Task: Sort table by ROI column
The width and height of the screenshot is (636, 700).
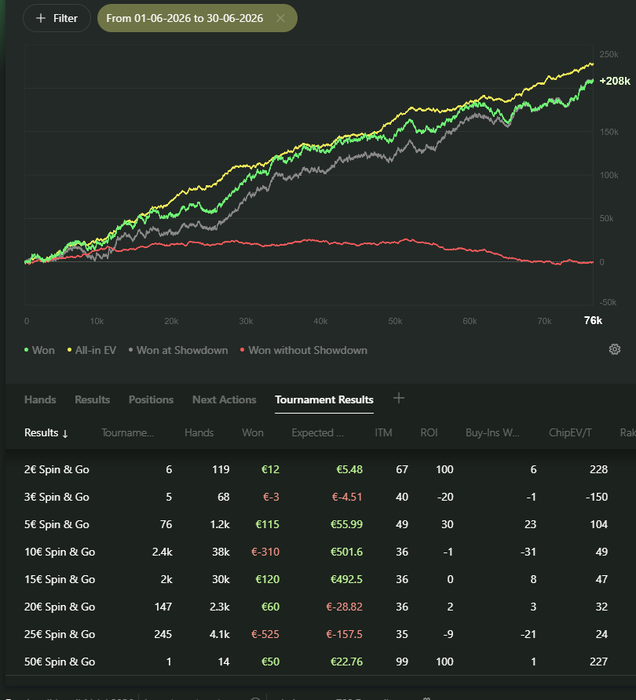Action: [429, 433]
